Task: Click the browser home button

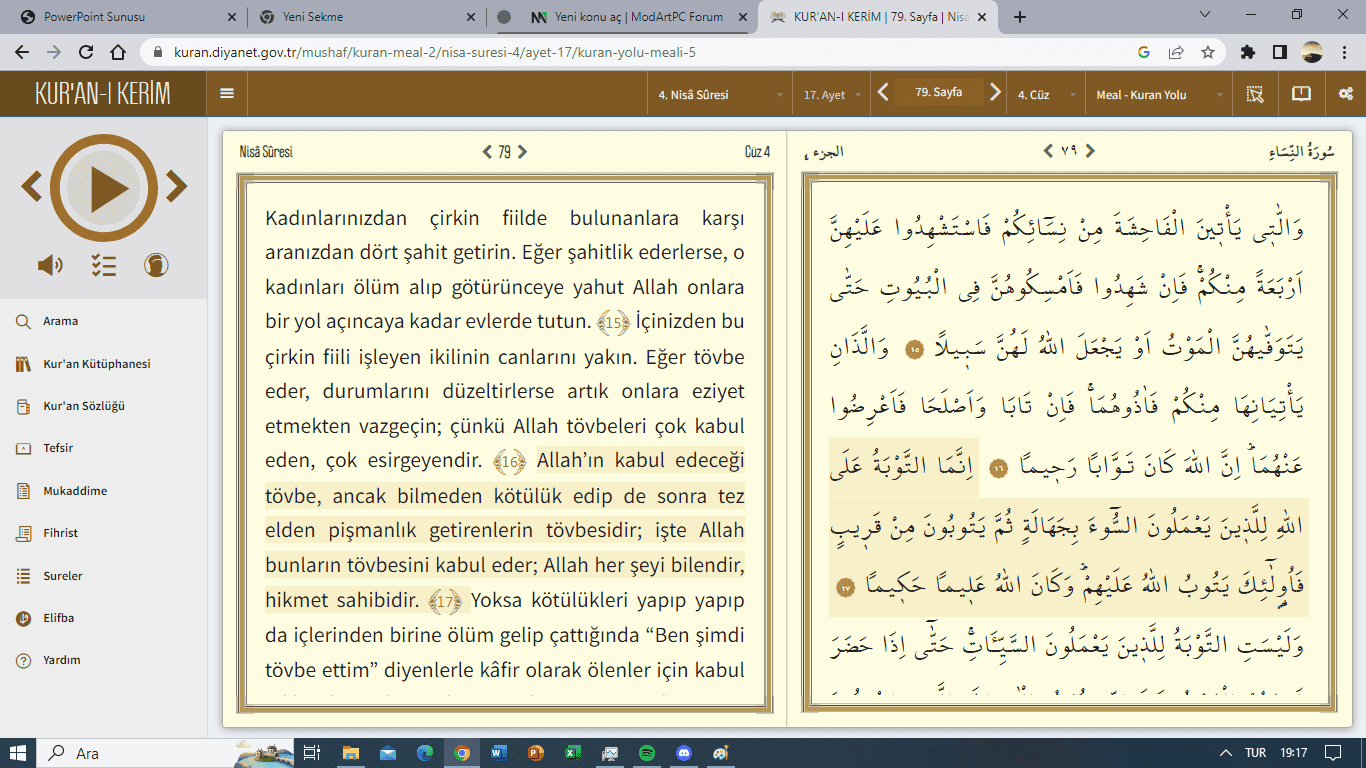Action: click(118, 52)
